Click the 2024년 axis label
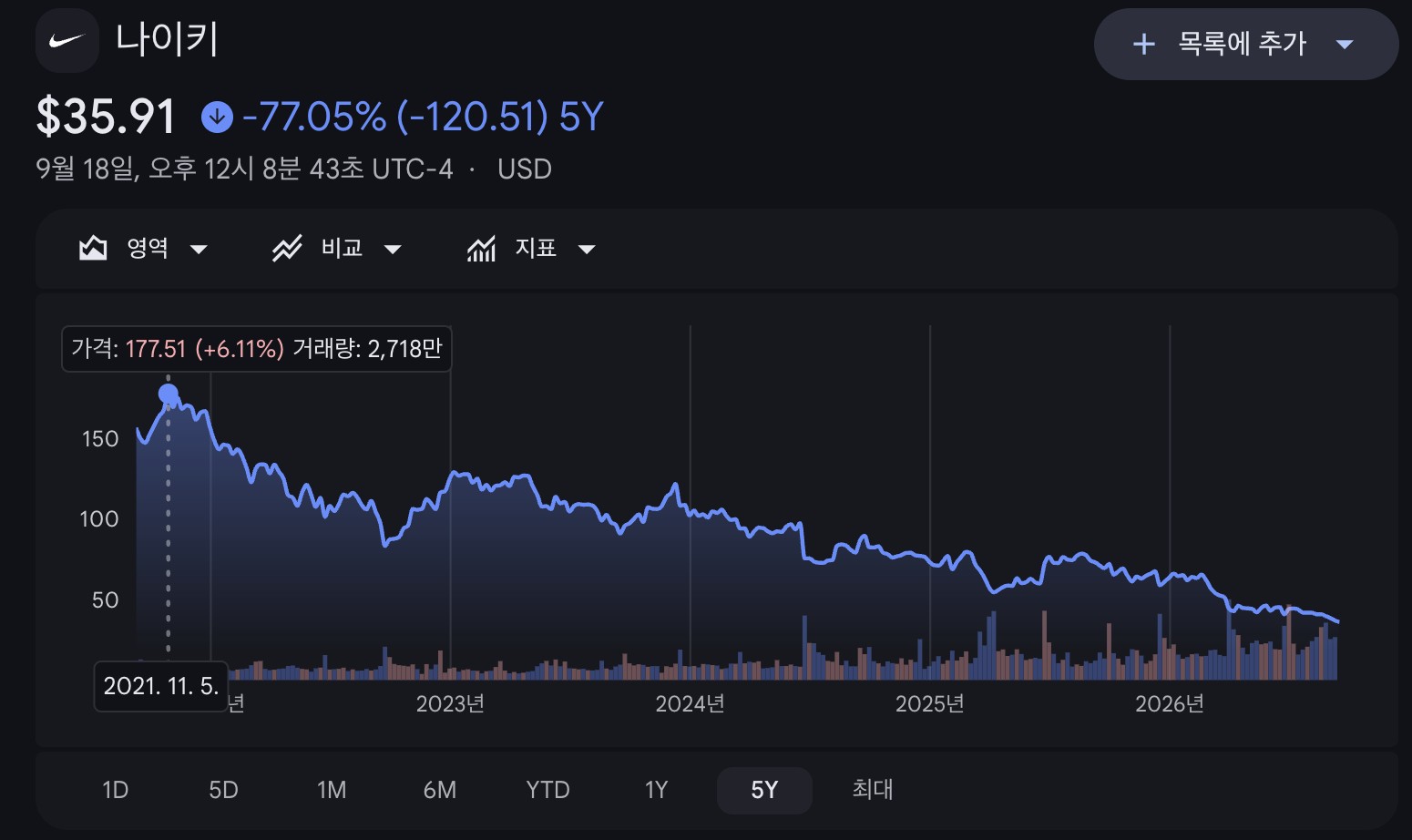 click(x=691, y=703)
